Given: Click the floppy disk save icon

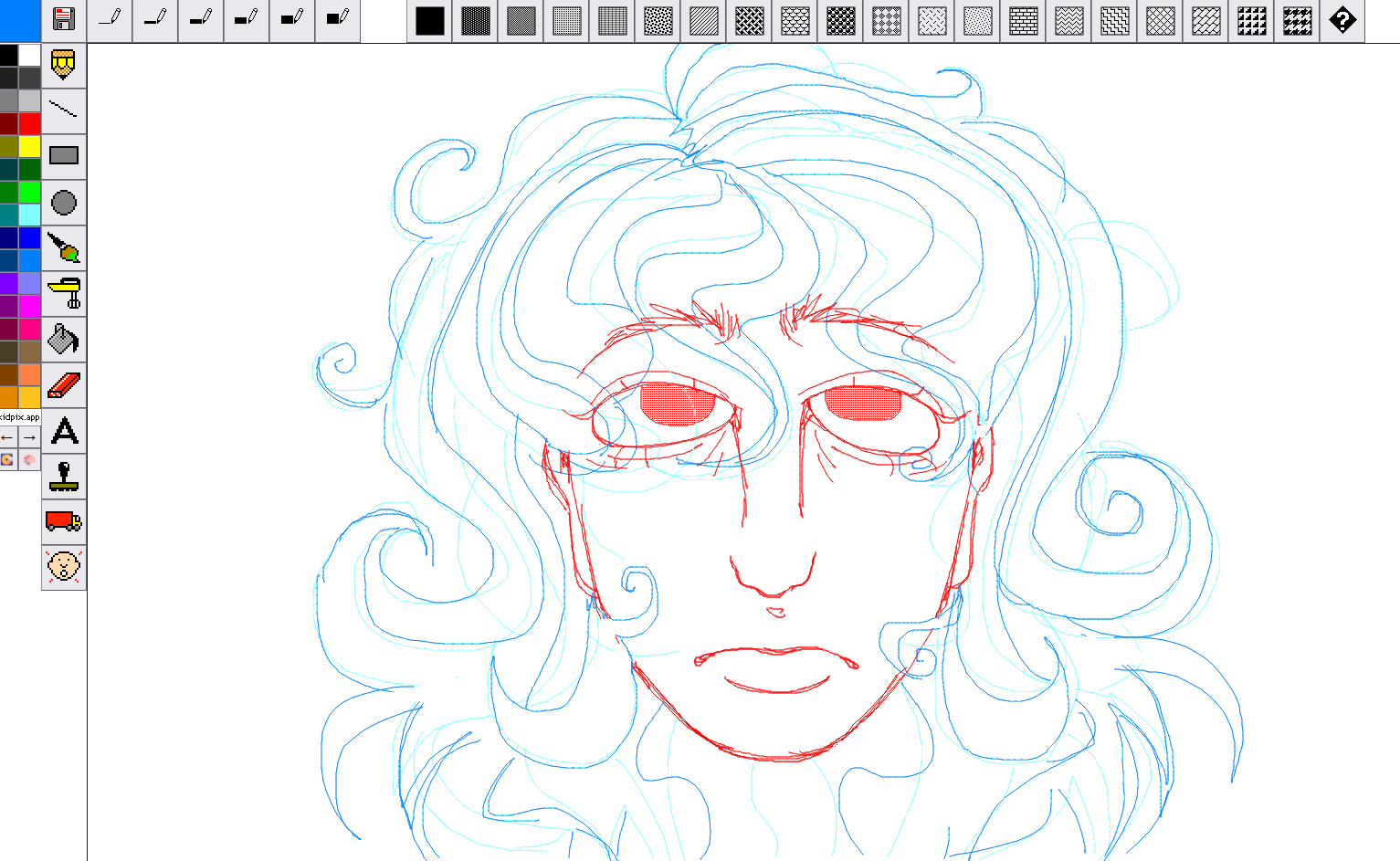Looking at the screenshot, I should pos(64,19).
